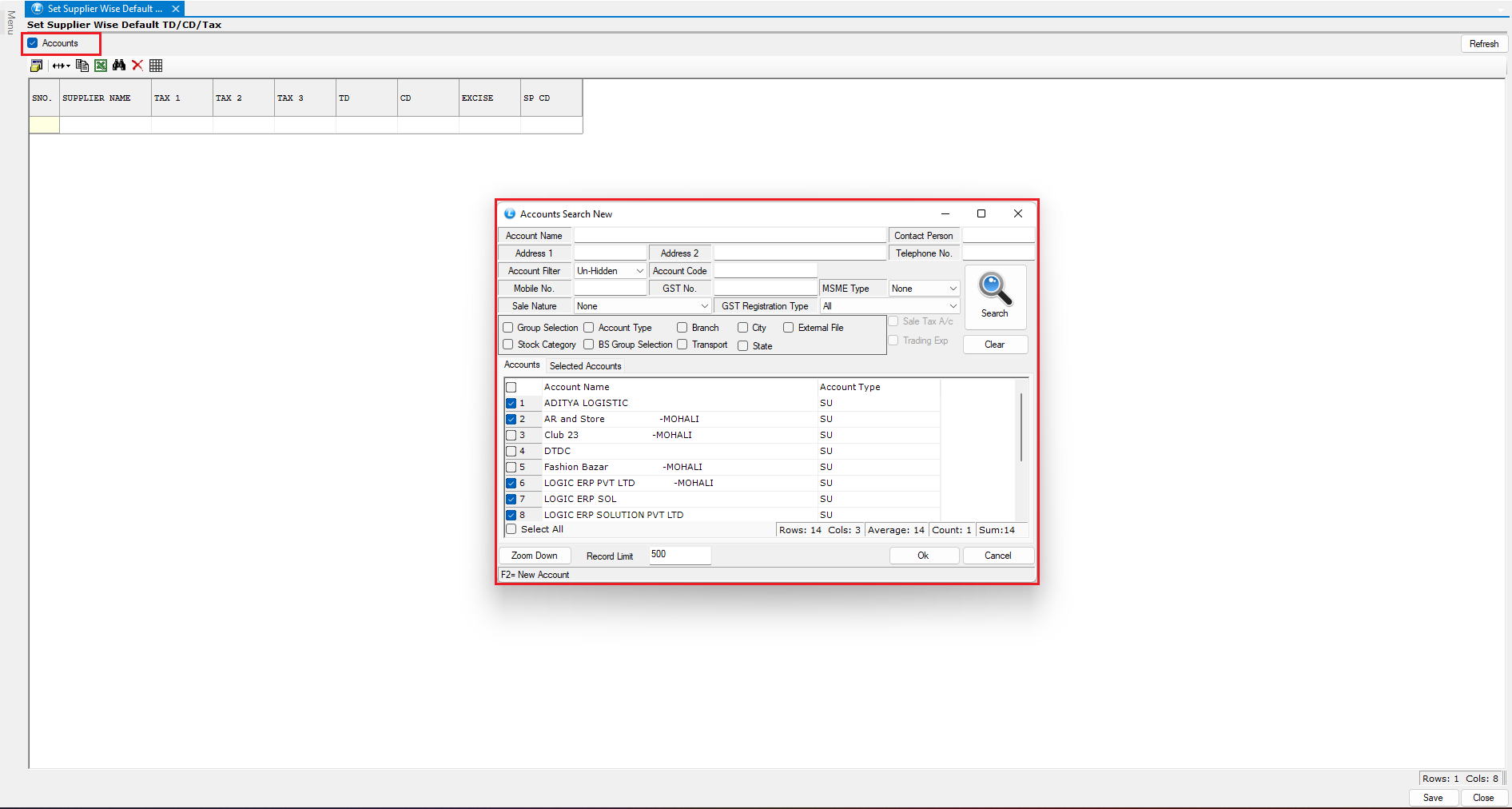Click the first toolbar icon with yellow box

(37, 66)
